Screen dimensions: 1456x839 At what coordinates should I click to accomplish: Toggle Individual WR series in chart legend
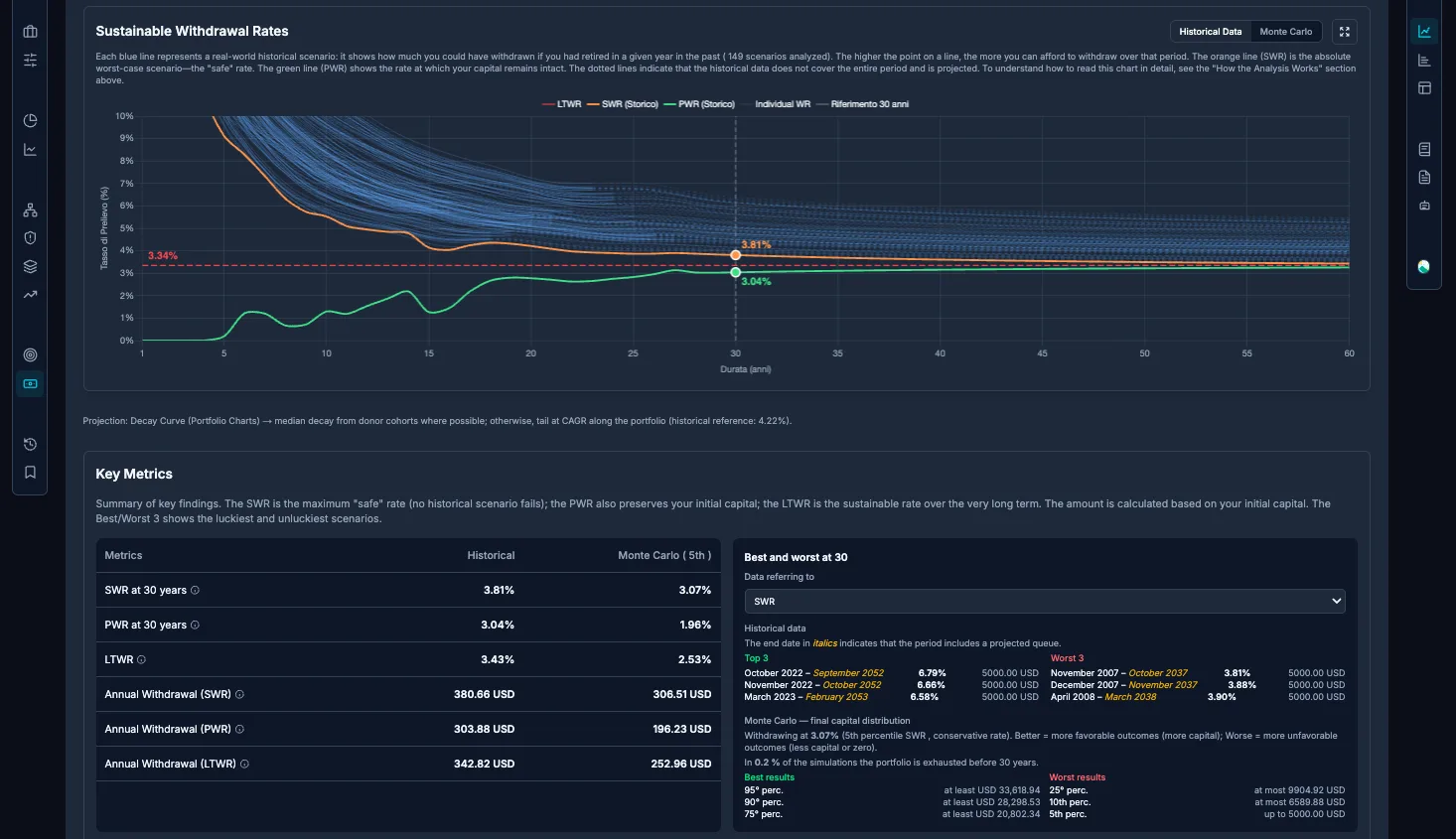pyautogui.click(x=776, y=104)
